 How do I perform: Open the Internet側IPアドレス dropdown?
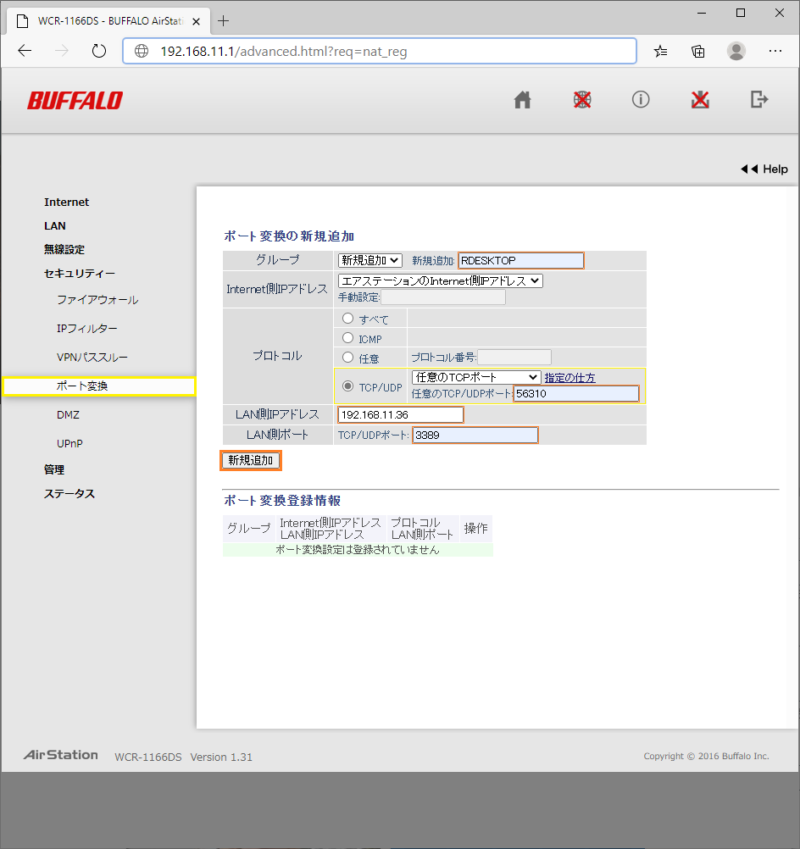click(440, 281)
